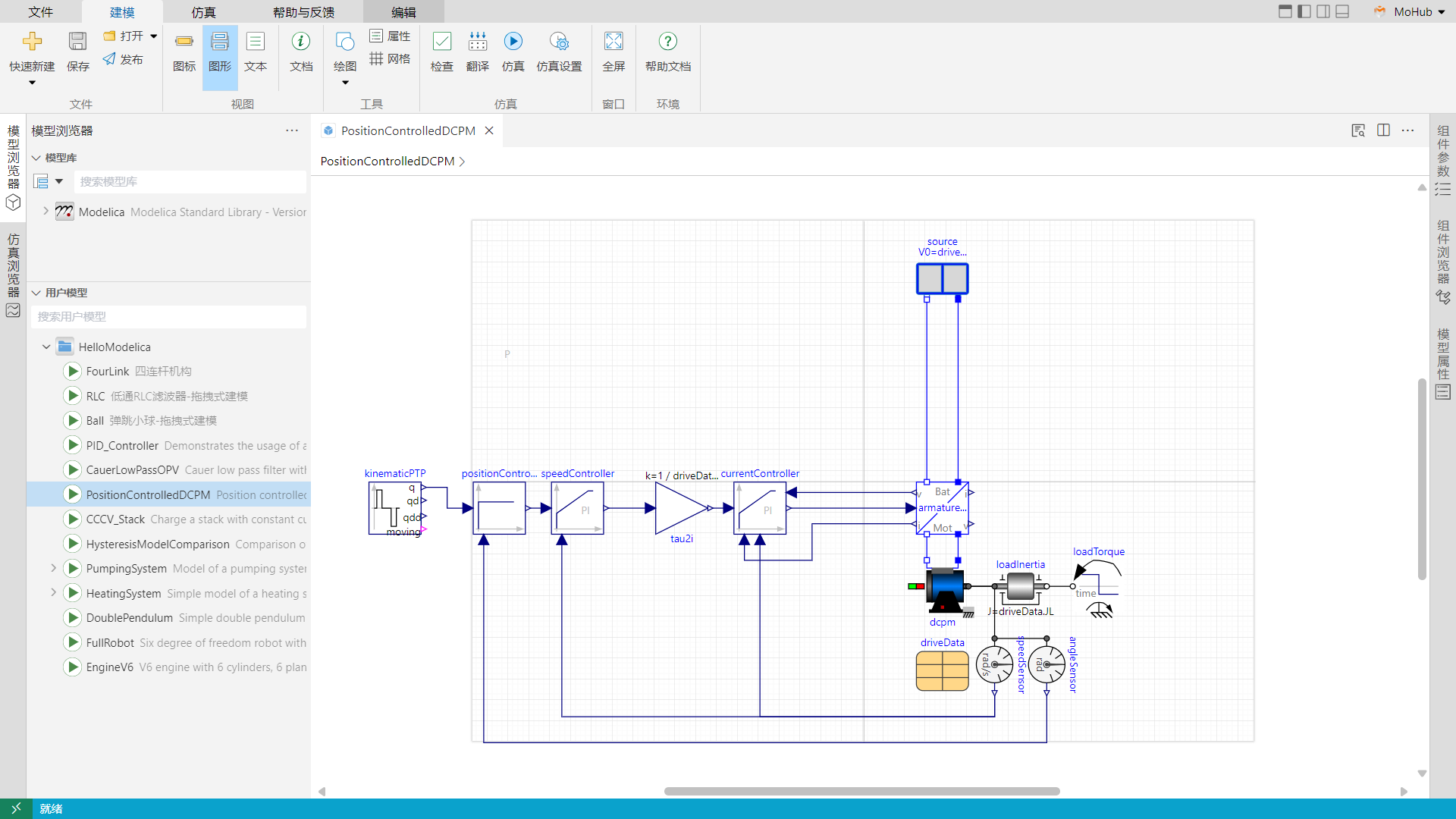
Task: Select the CCCV_Stack model
Action: [x=168, y=519]
